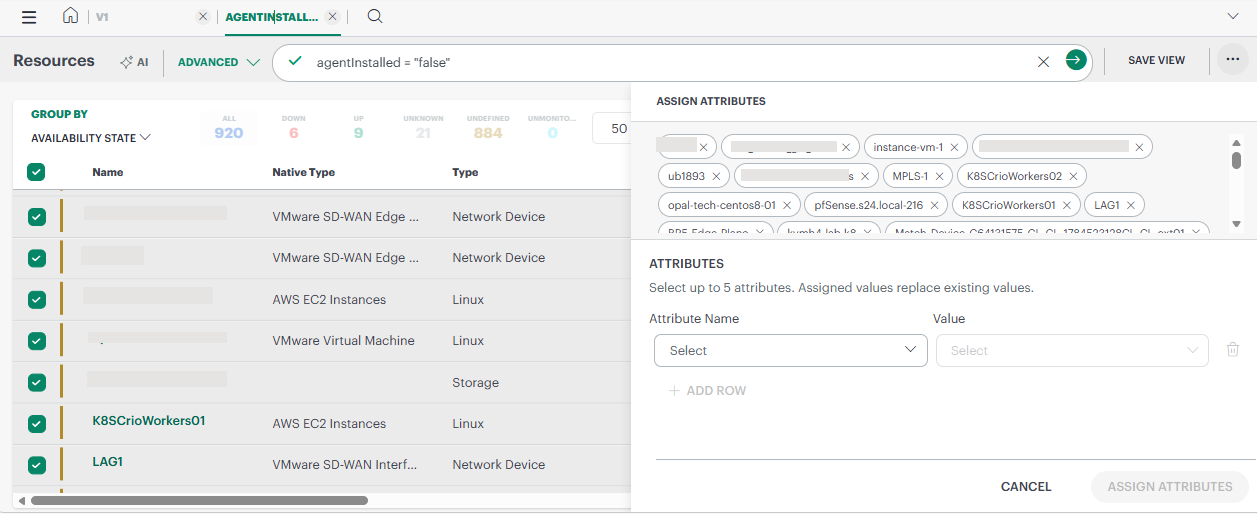Run the query with green arrow

point(1075,61)
